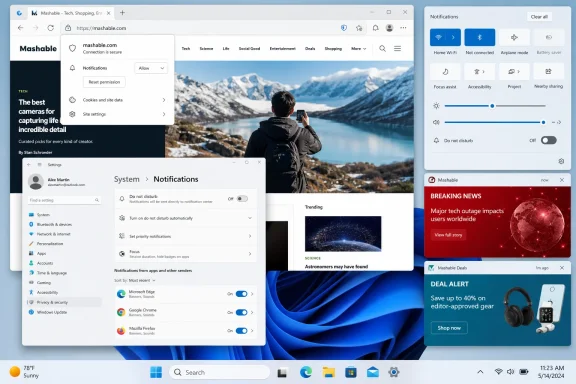The image size is (576, 384).
Task: Click Reset permission button
Action: pos(104,82)
